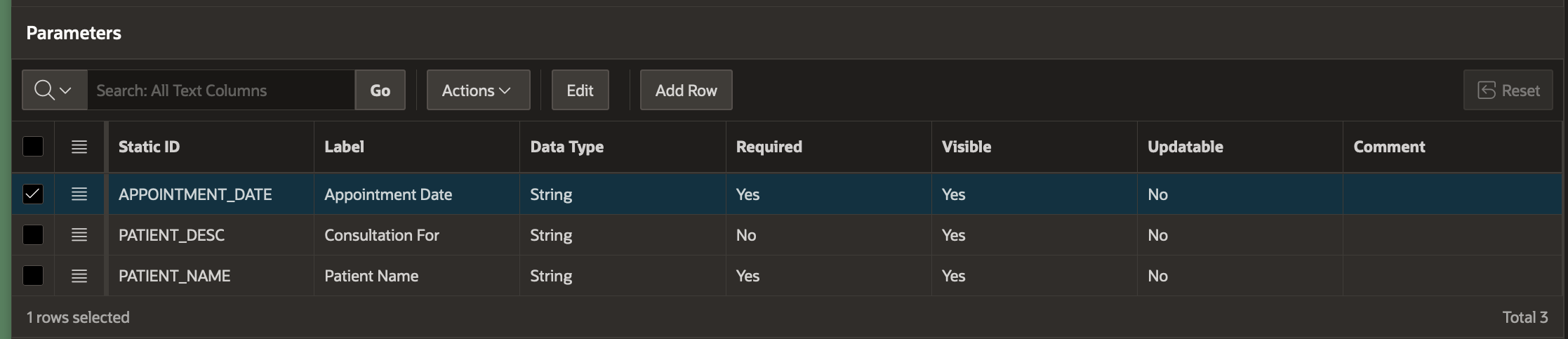Open row actions menu for PATIENT_NAME
1568x339 pixels.
(x=79, y=276)
